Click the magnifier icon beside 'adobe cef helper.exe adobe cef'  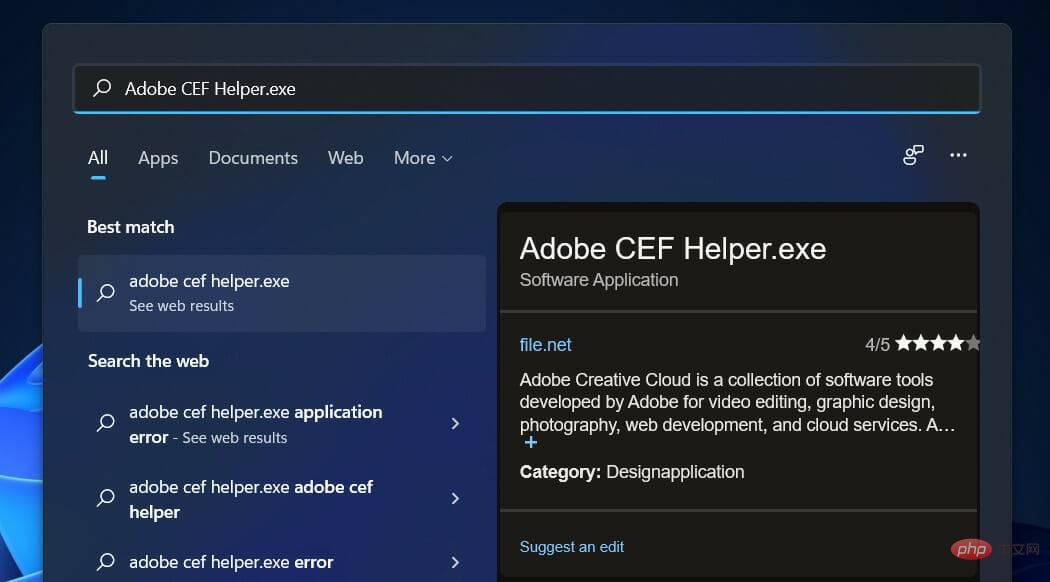(x=105, y=498)
